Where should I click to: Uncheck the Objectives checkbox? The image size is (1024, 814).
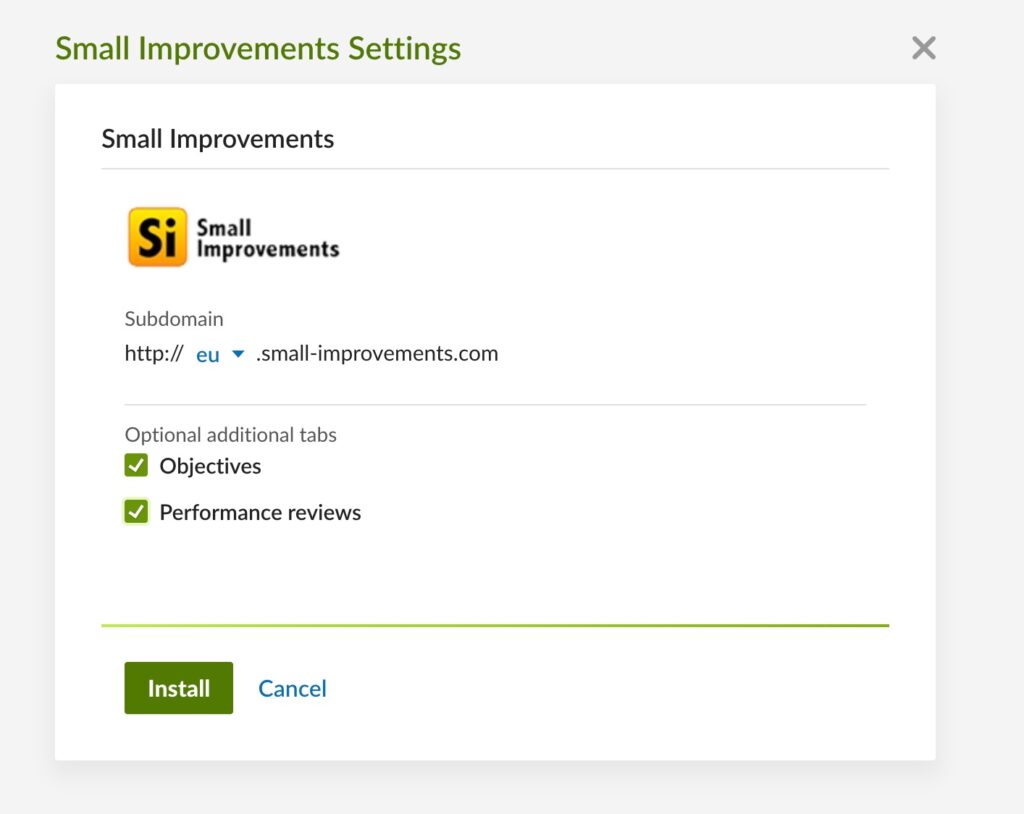pos(136,466)
